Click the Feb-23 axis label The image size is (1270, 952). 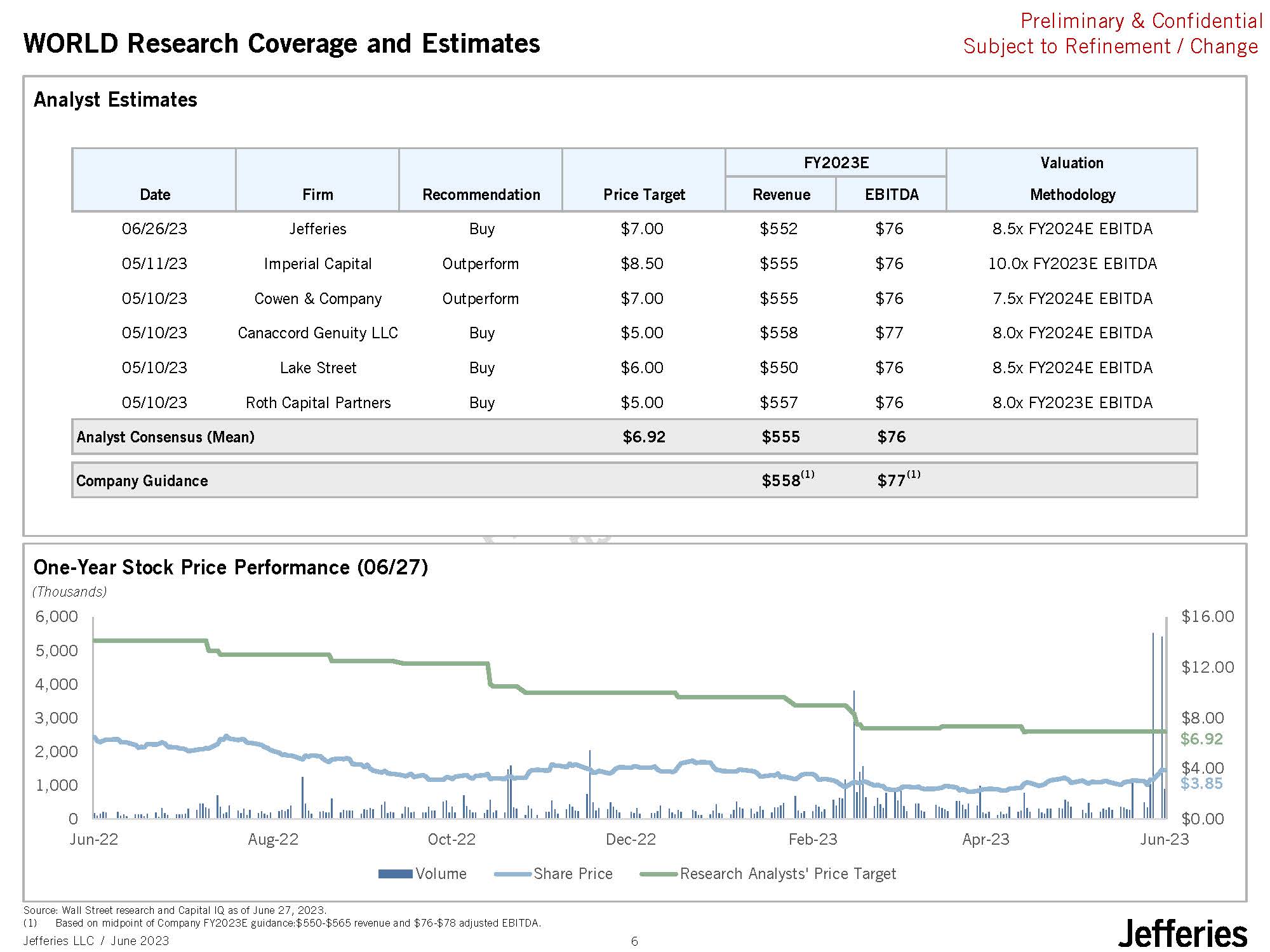pyautogui.click(x=813, y=839)
